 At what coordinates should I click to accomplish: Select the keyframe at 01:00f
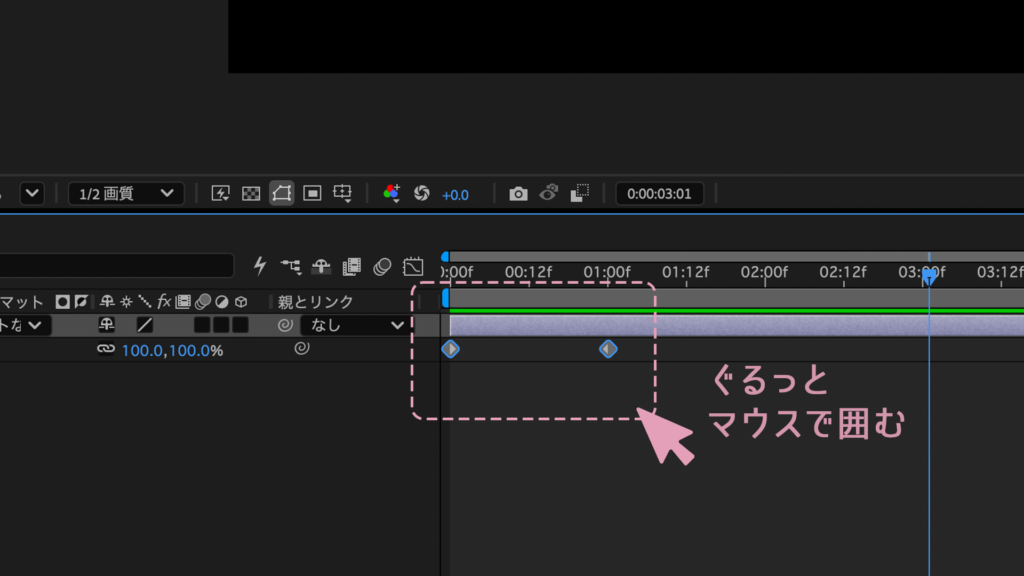(608, 349)
